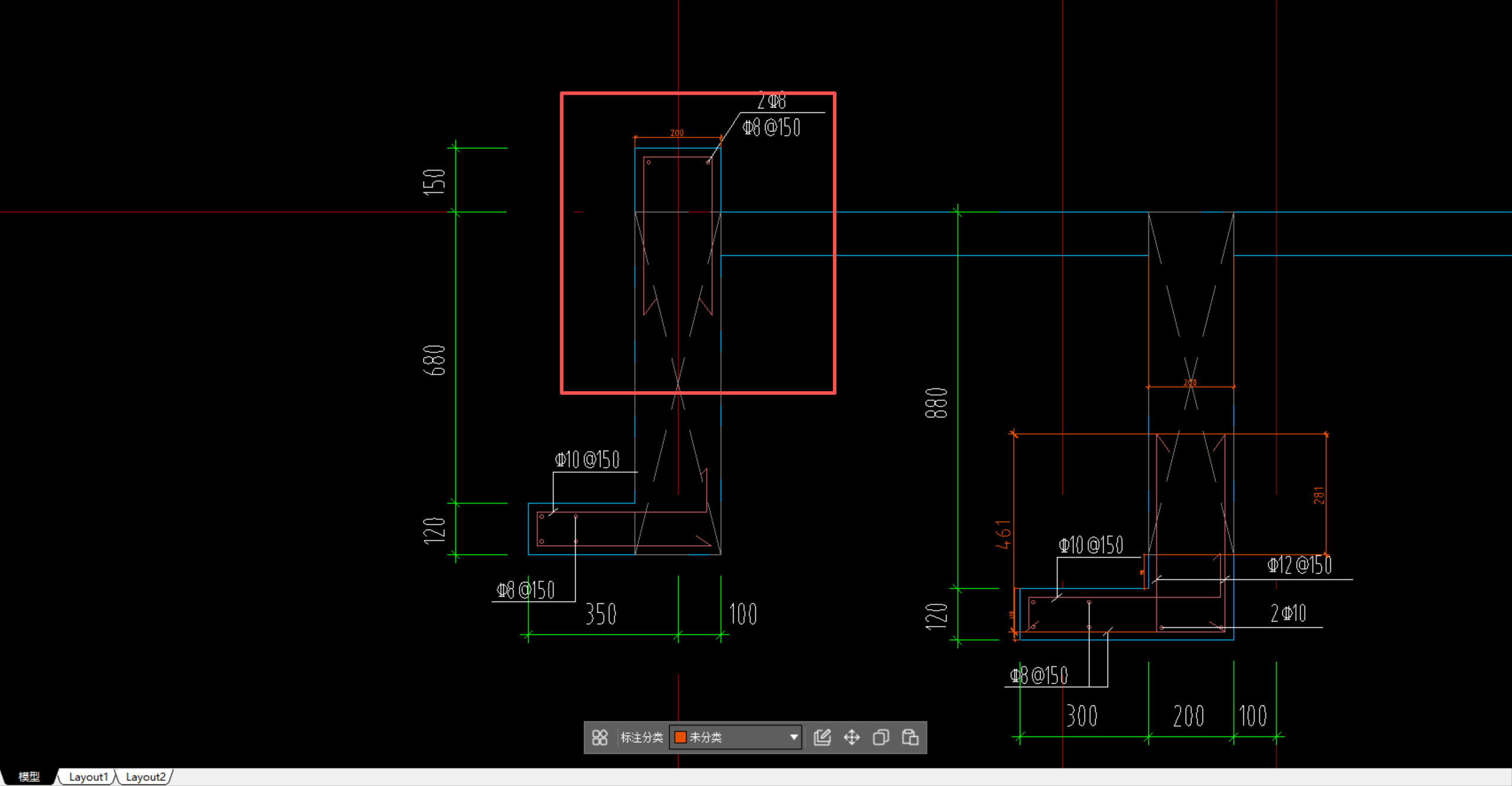Viewport: 1512px width, 786px height.
Task: Click the four-squares grid icon in annotation toolbar
Action: click(x=599, y=737)
